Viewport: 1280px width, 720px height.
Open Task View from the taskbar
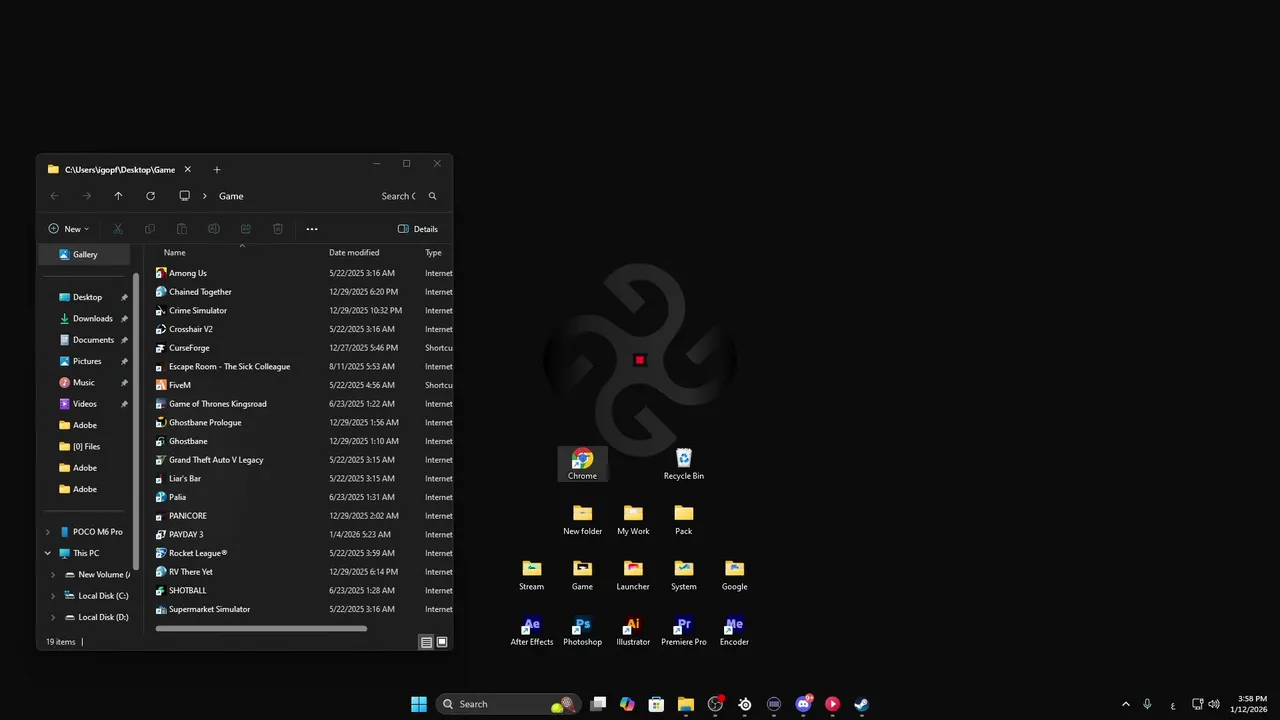click(598, 704)
